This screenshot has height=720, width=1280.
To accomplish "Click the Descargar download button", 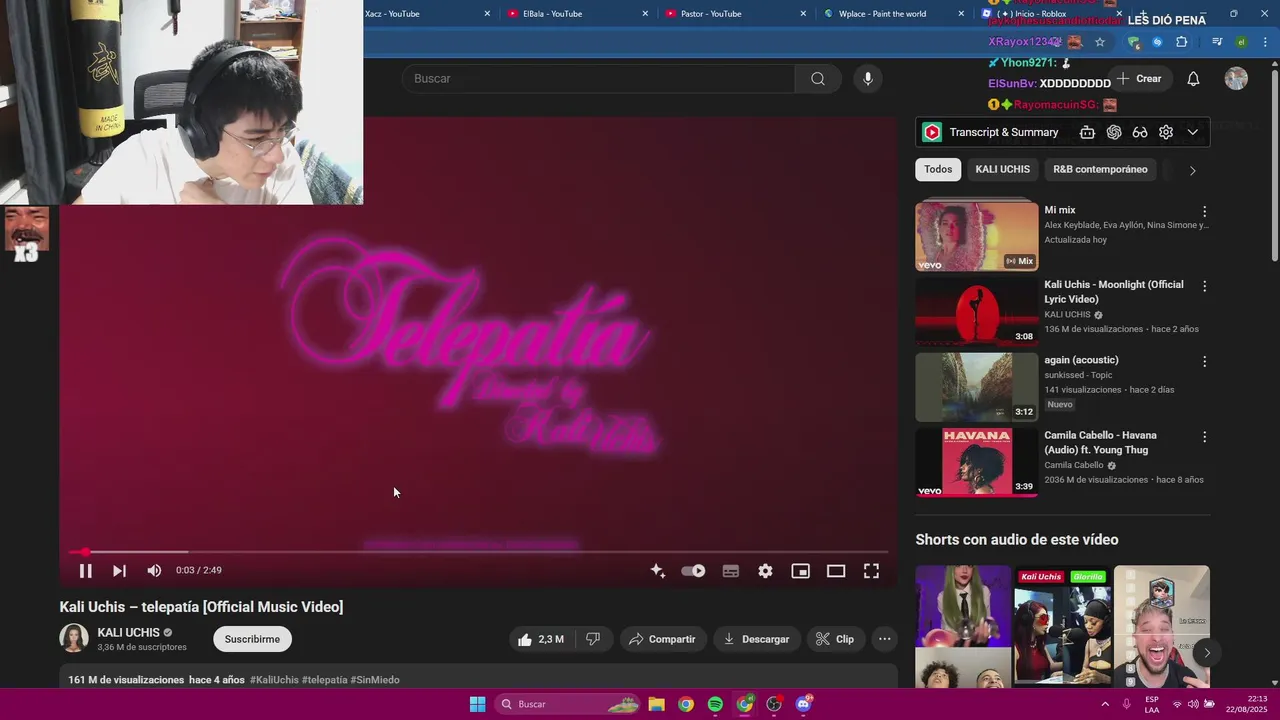I will click(x=757, y=639).
